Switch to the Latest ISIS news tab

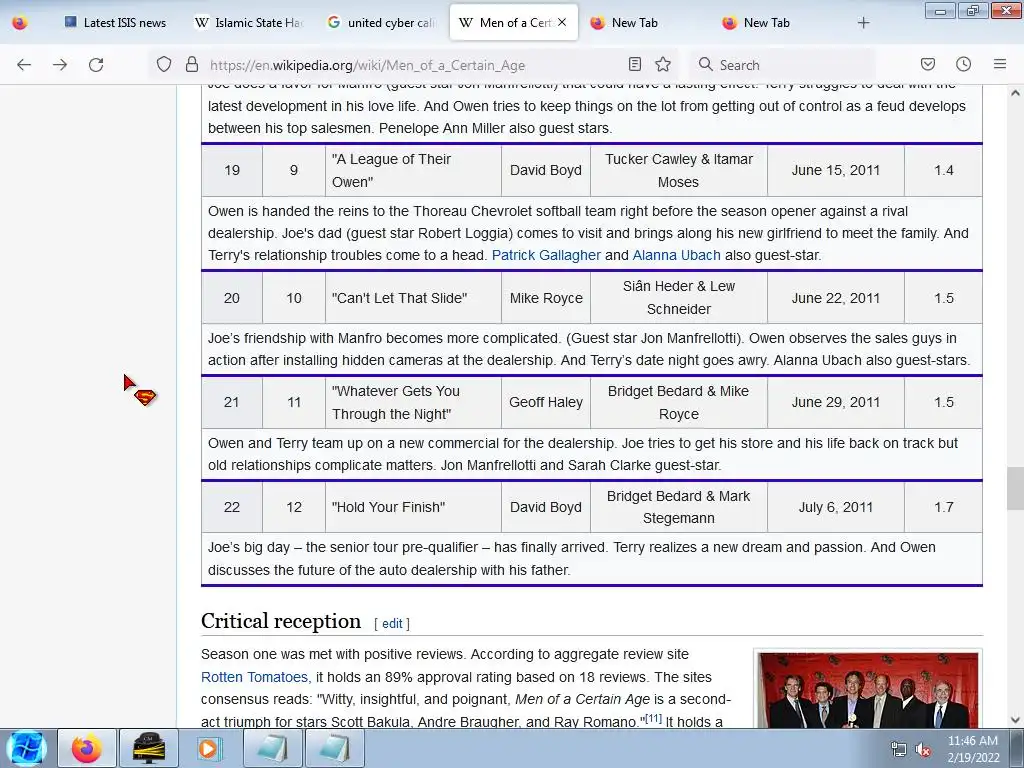(116, 23)
